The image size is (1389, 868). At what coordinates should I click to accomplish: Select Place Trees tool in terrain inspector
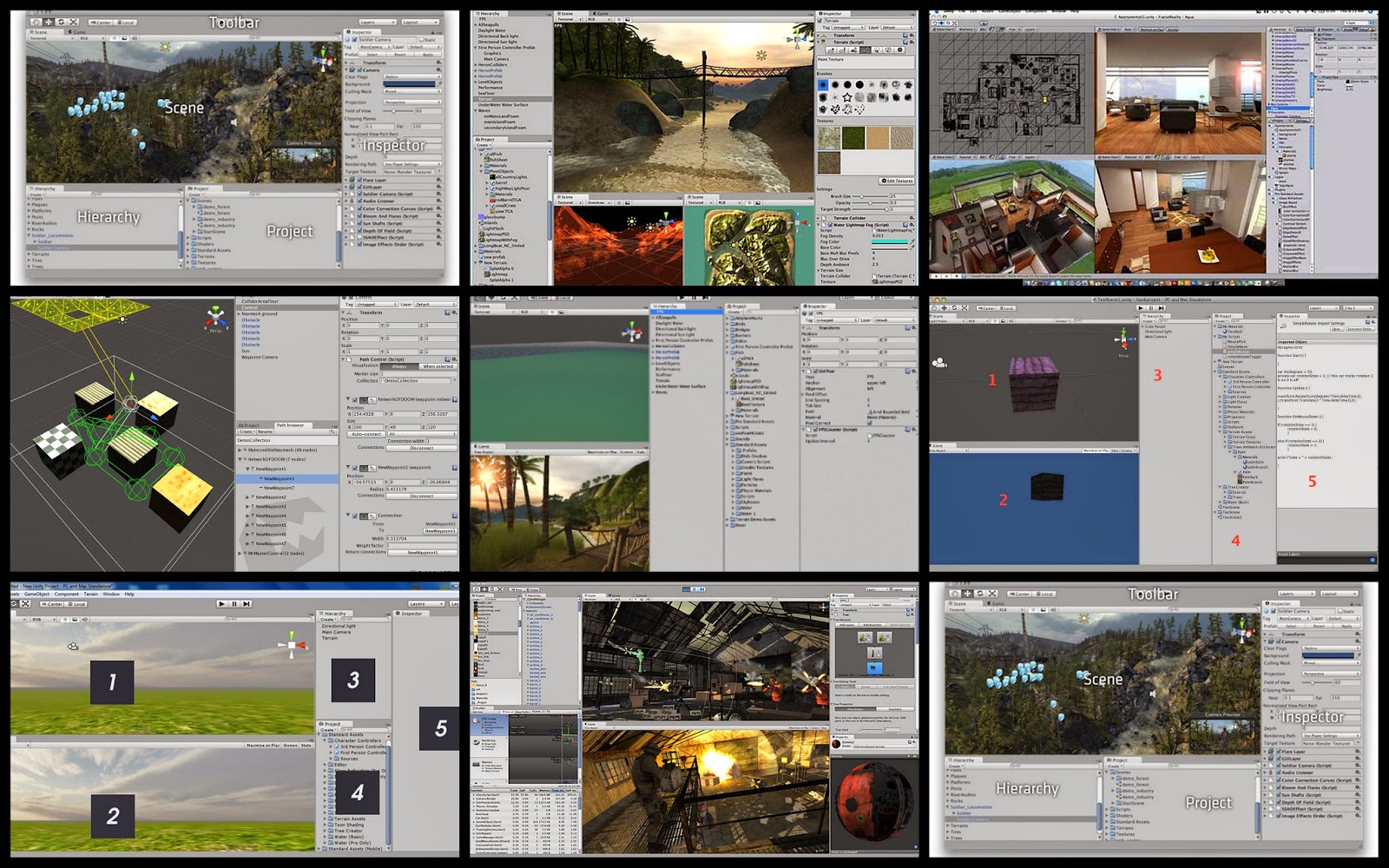click(x=877, y=50)
